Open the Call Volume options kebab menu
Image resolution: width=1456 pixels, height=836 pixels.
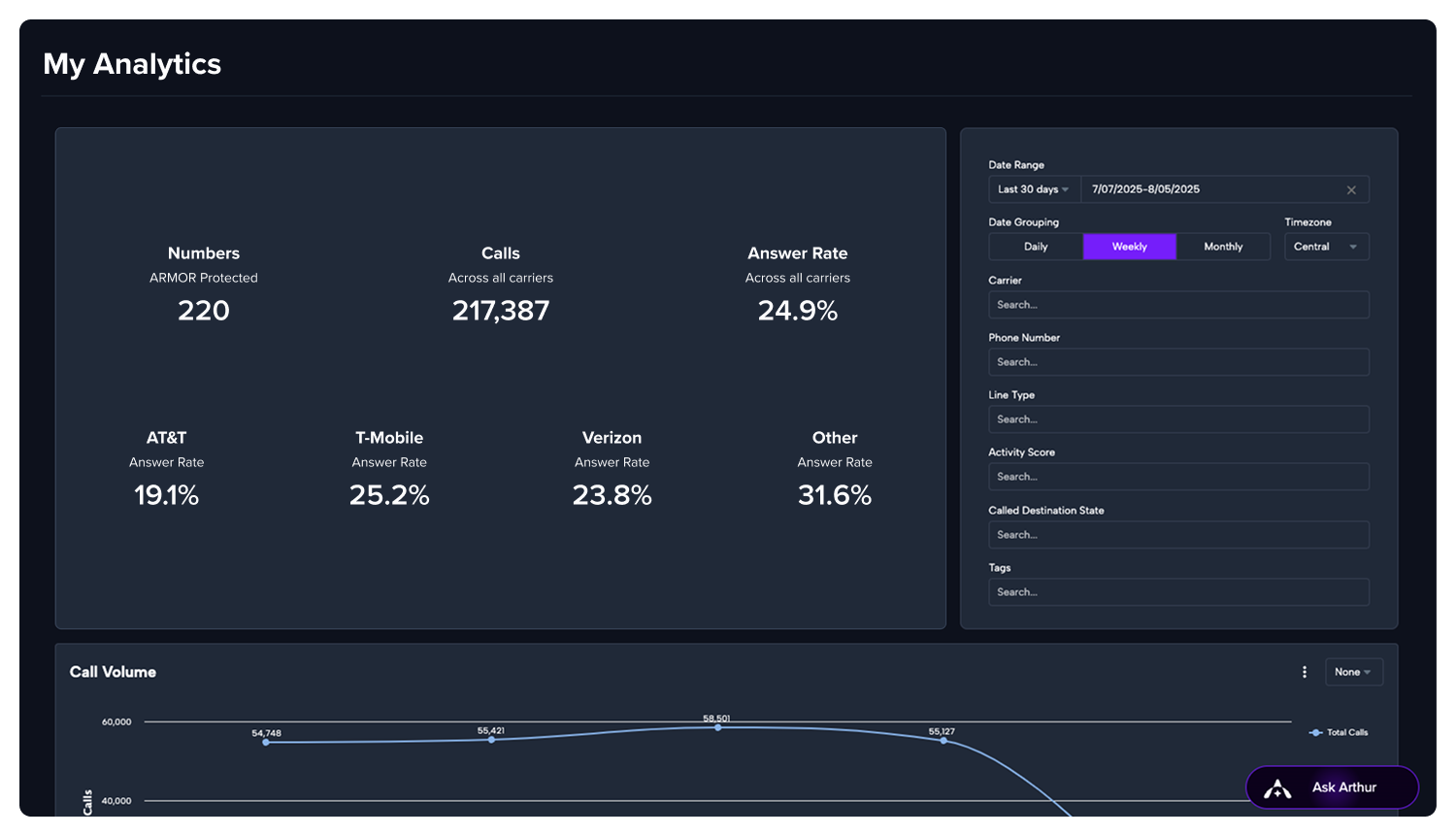coord(1304,671)
